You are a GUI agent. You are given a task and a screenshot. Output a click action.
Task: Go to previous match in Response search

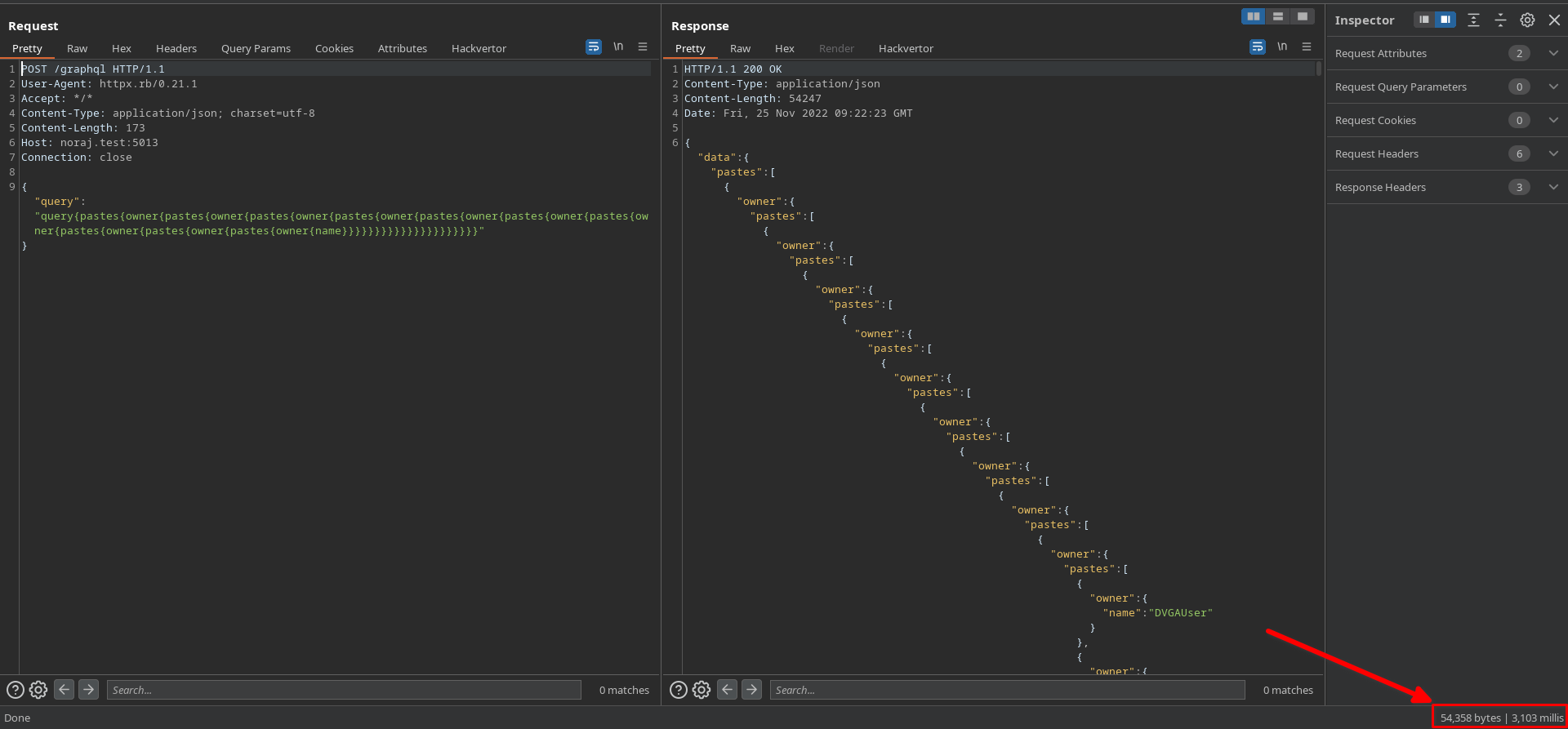[x=727, y=690]
